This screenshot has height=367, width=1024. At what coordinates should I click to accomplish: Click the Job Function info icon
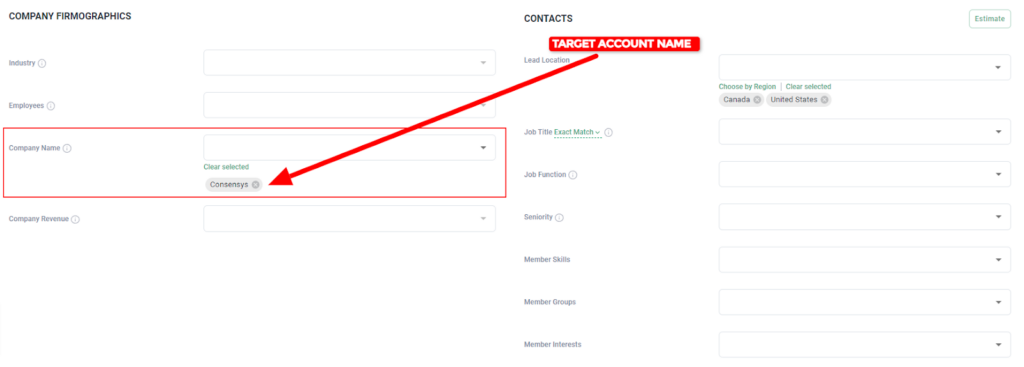pyautogui.click(x=573, y=175)
